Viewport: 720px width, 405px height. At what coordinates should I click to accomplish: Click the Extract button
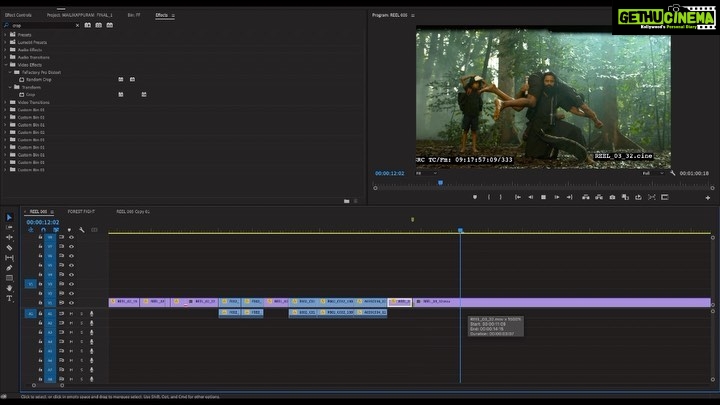pos(599,197)
